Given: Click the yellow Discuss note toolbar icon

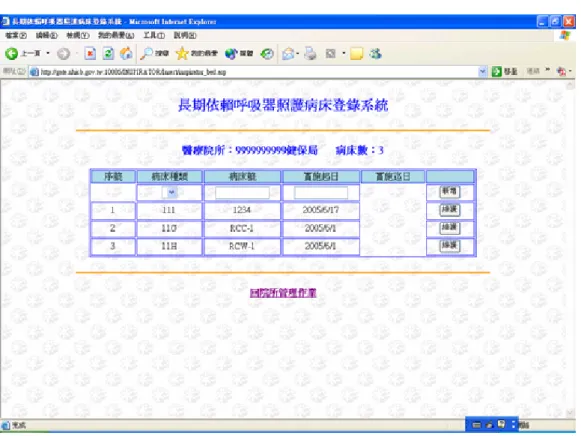Looking at the screenshot, I should point(356,54).
